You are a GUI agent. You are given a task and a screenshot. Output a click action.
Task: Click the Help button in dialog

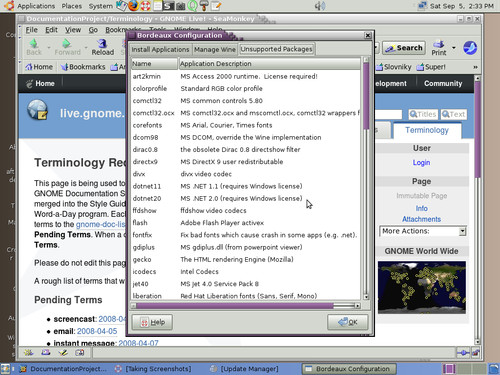click(x=152, y=322)
